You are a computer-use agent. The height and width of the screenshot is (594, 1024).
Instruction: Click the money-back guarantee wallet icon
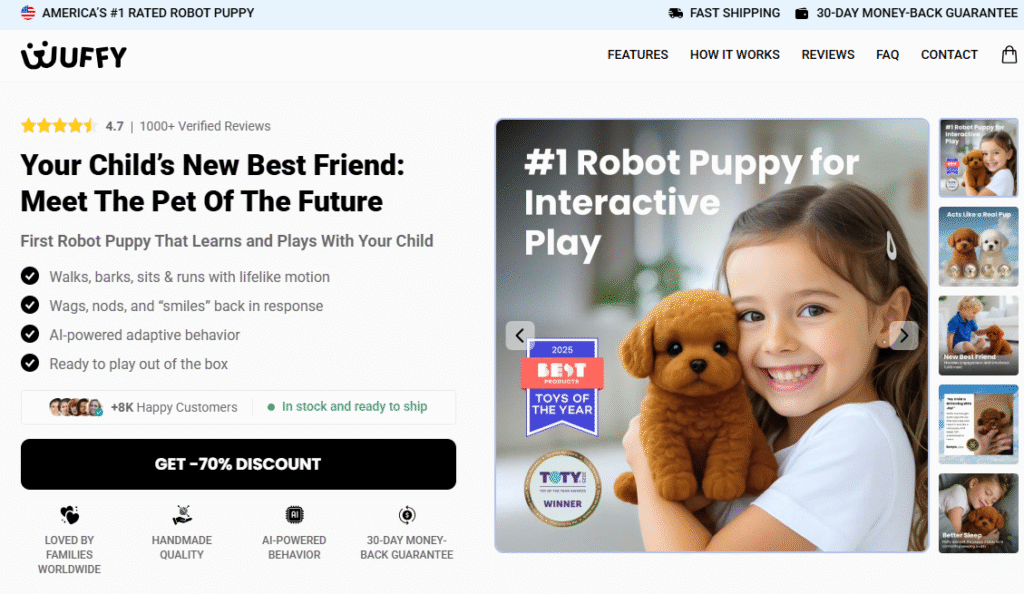(x=801, y=13)
